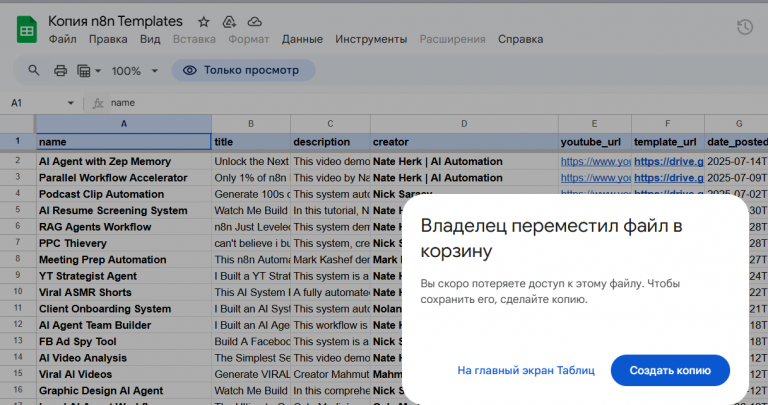The width and height of the screenshot is (768, 405).
Task: Open the Файл menu
Action: pyautogui.click(x=62, y=40)
